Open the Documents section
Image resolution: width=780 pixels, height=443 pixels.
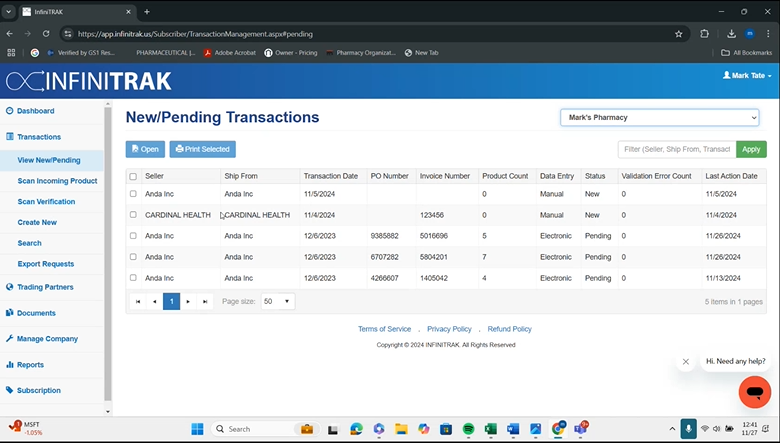click(x=36, y=313)
